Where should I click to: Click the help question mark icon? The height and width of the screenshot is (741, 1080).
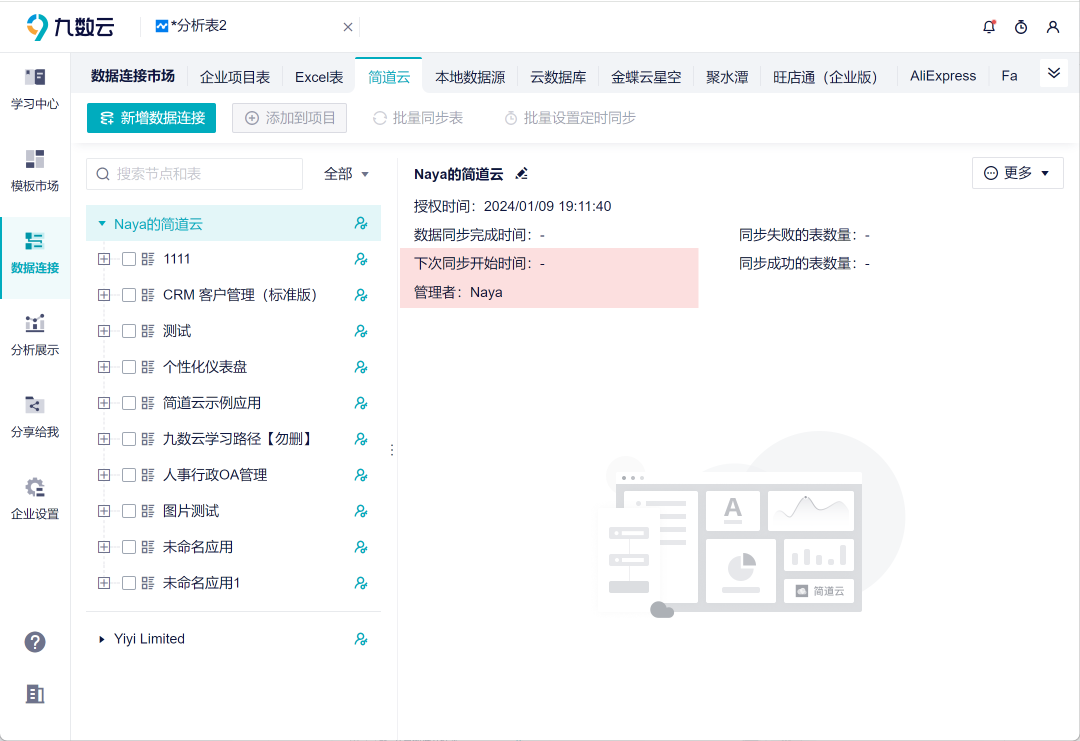35,642
